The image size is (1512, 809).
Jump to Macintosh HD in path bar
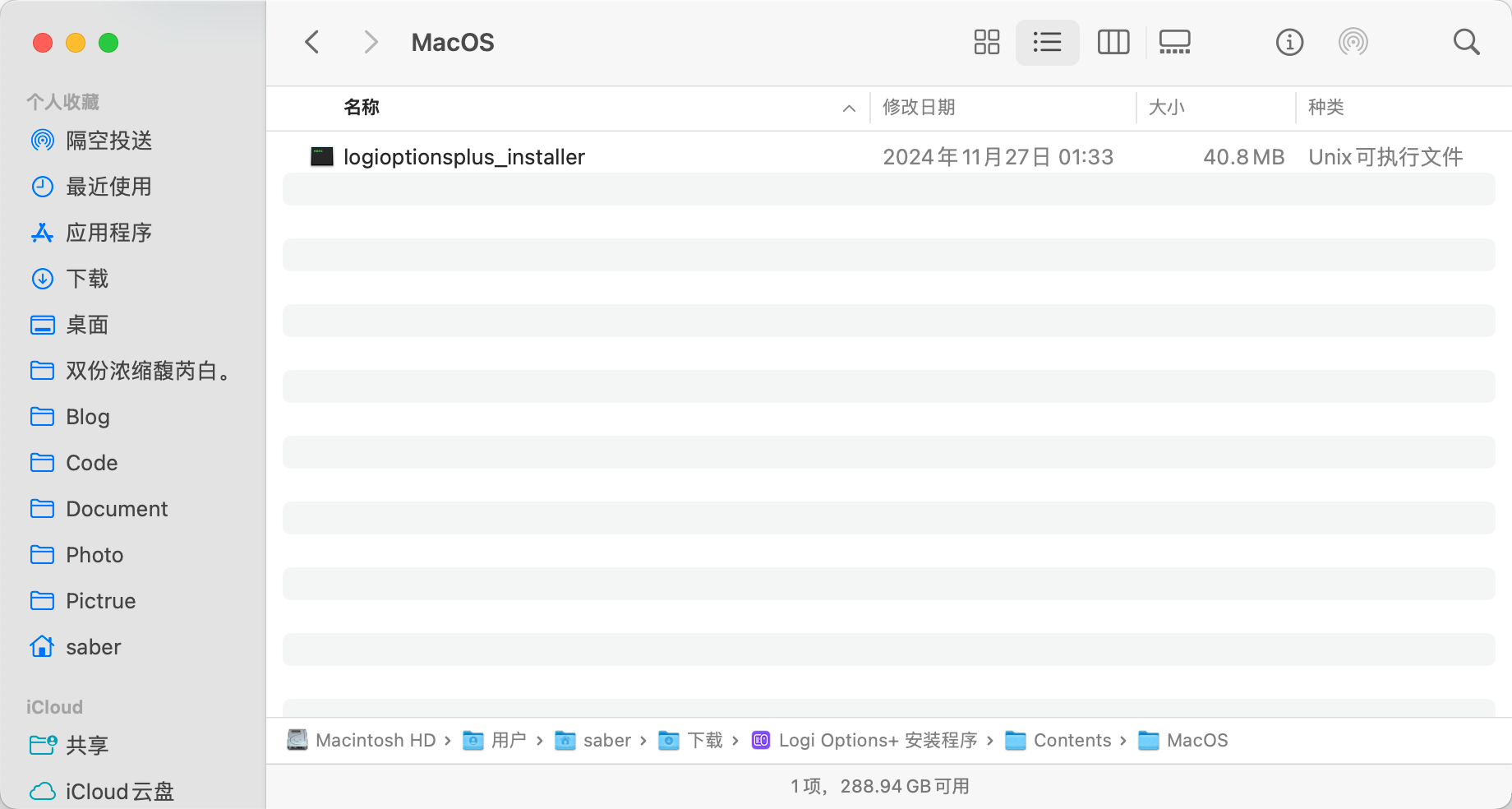coord(375,741)
